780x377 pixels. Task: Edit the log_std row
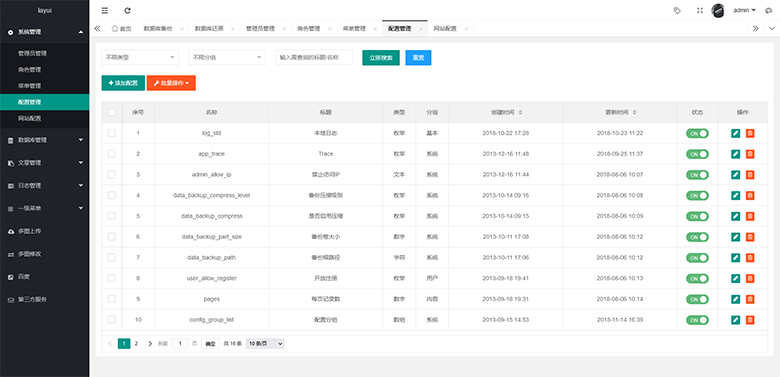pyautogui.click(x=736, y=133)
